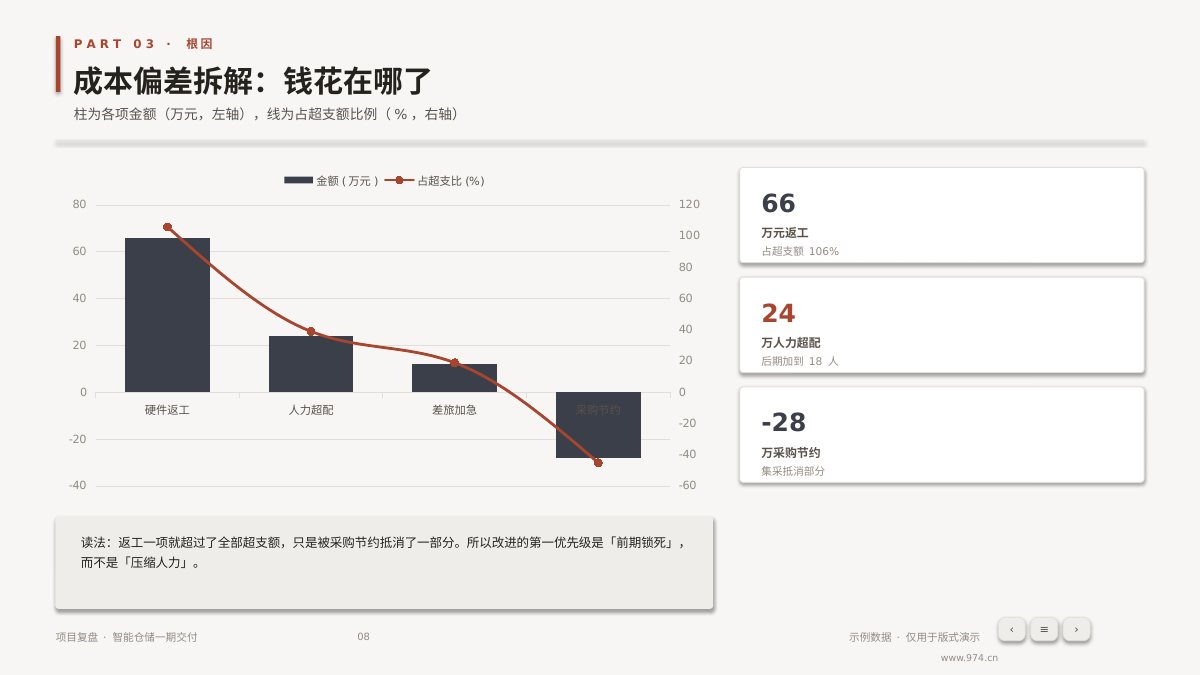Click the 硬件返工 bar in chart
This screenshot has width=1200, height=675.
[x=167, y=315]
